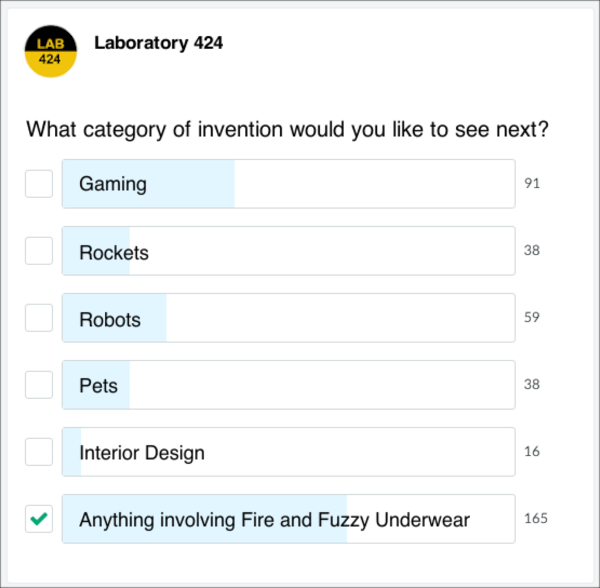The height and width of the screenshot is (588, 600).
Task: Click the Gaming vote count 91
Action: [532, 184]
